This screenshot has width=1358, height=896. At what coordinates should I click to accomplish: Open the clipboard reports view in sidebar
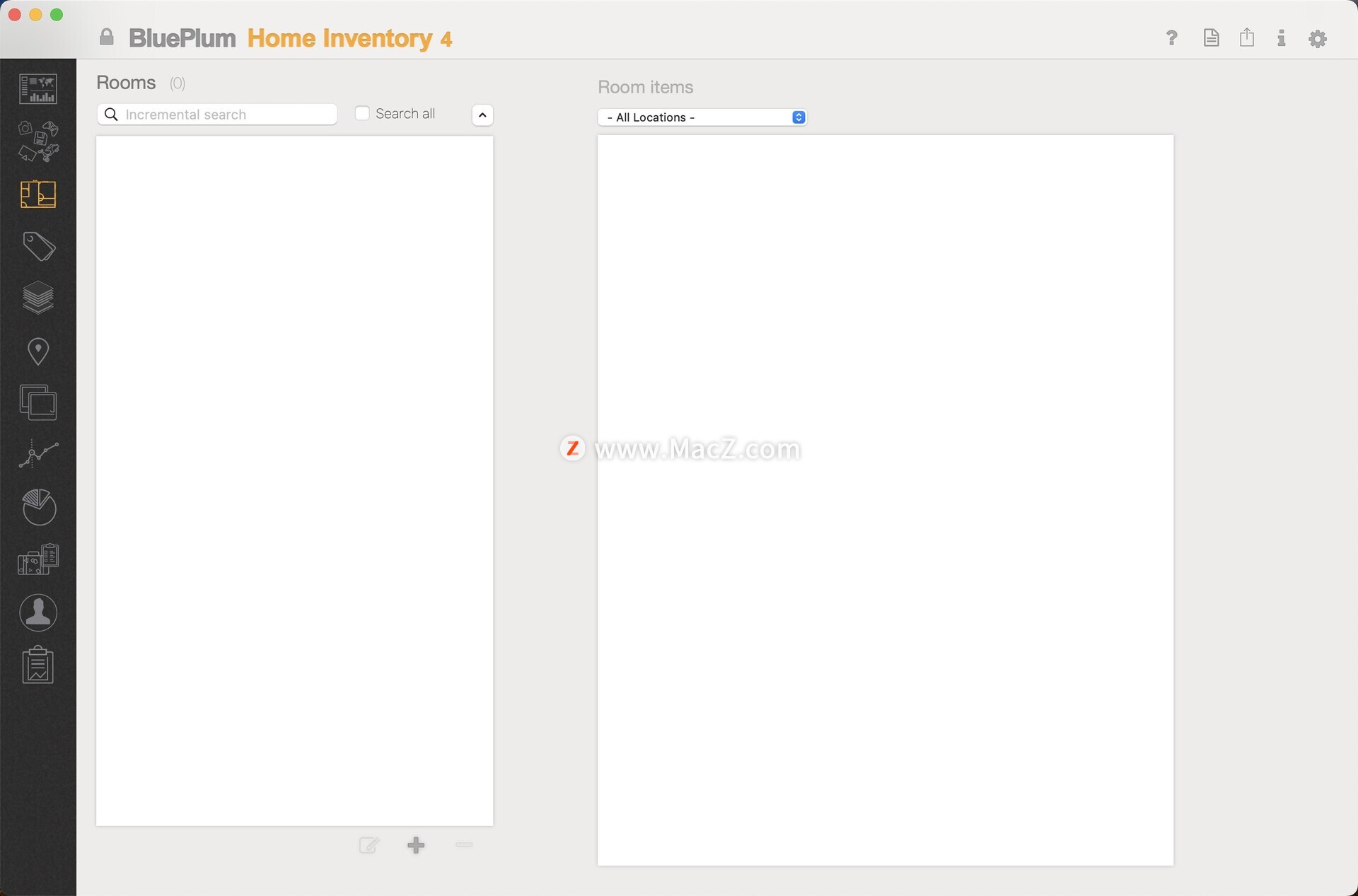38,665
